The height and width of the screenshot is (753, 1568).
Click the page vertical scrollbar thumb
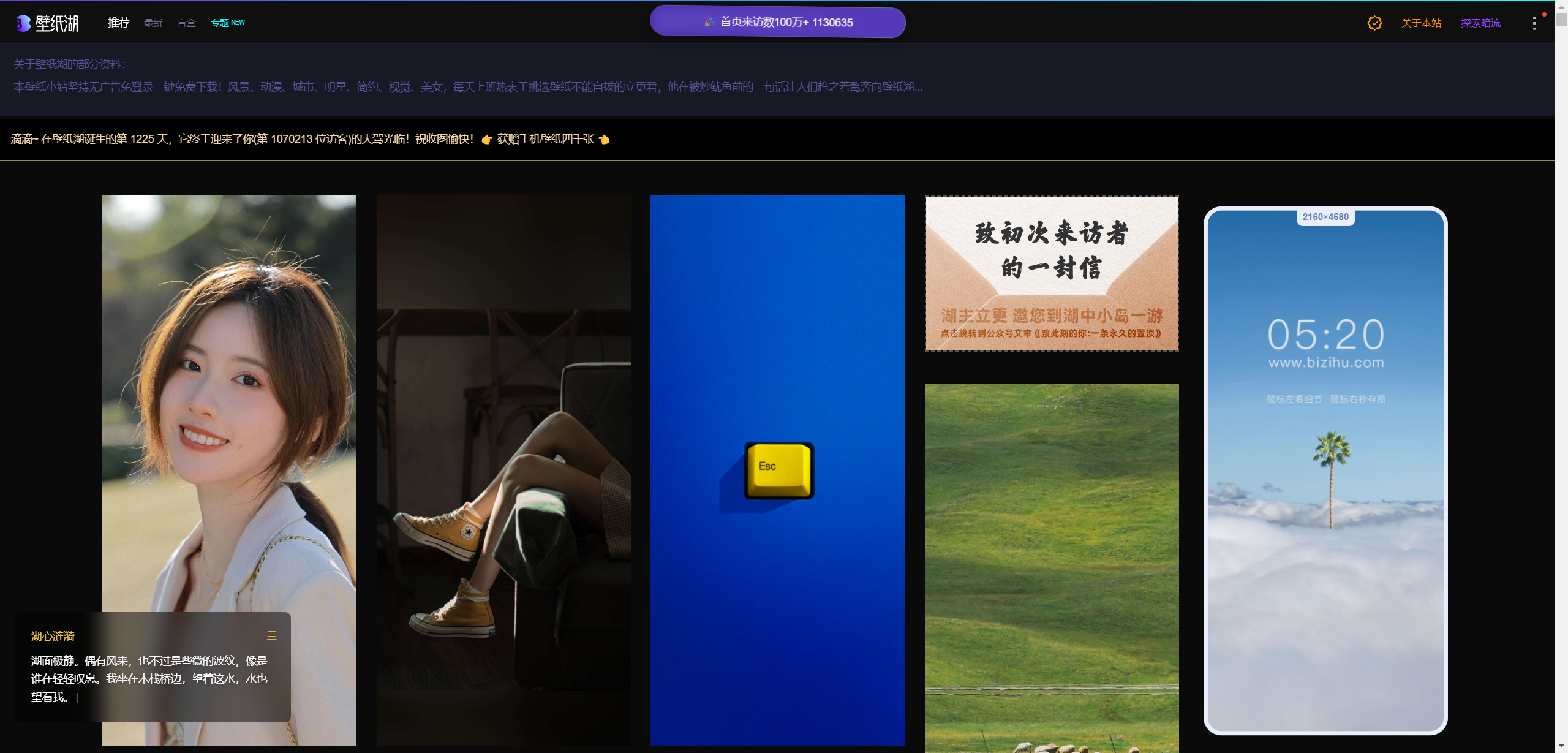pos(1561,18)
